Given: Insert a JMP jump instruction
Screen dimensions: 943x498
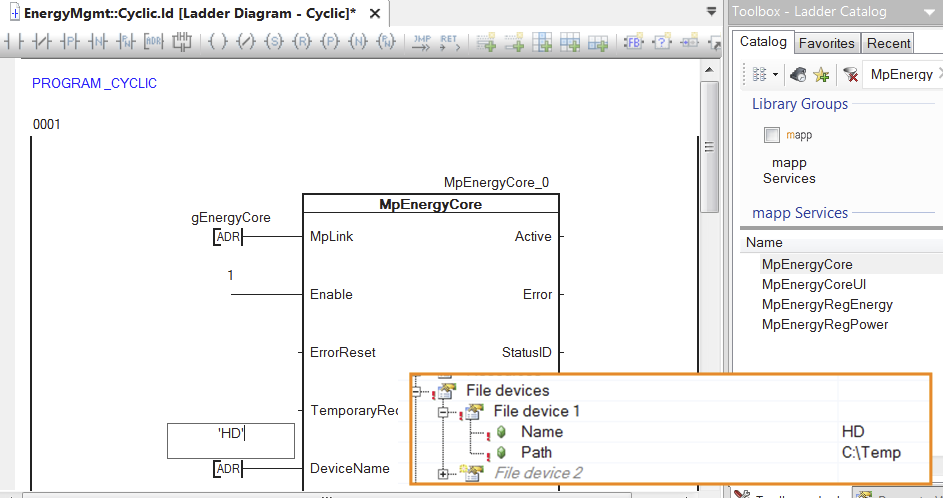Looking at the screenshot, I should click(422, 42).
